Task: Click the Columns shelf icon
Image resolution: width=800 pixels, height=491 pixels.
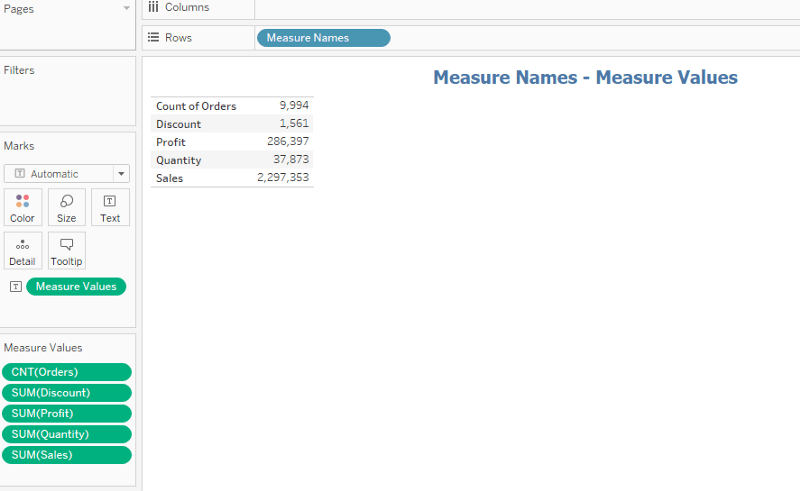Action: (153, 8)
